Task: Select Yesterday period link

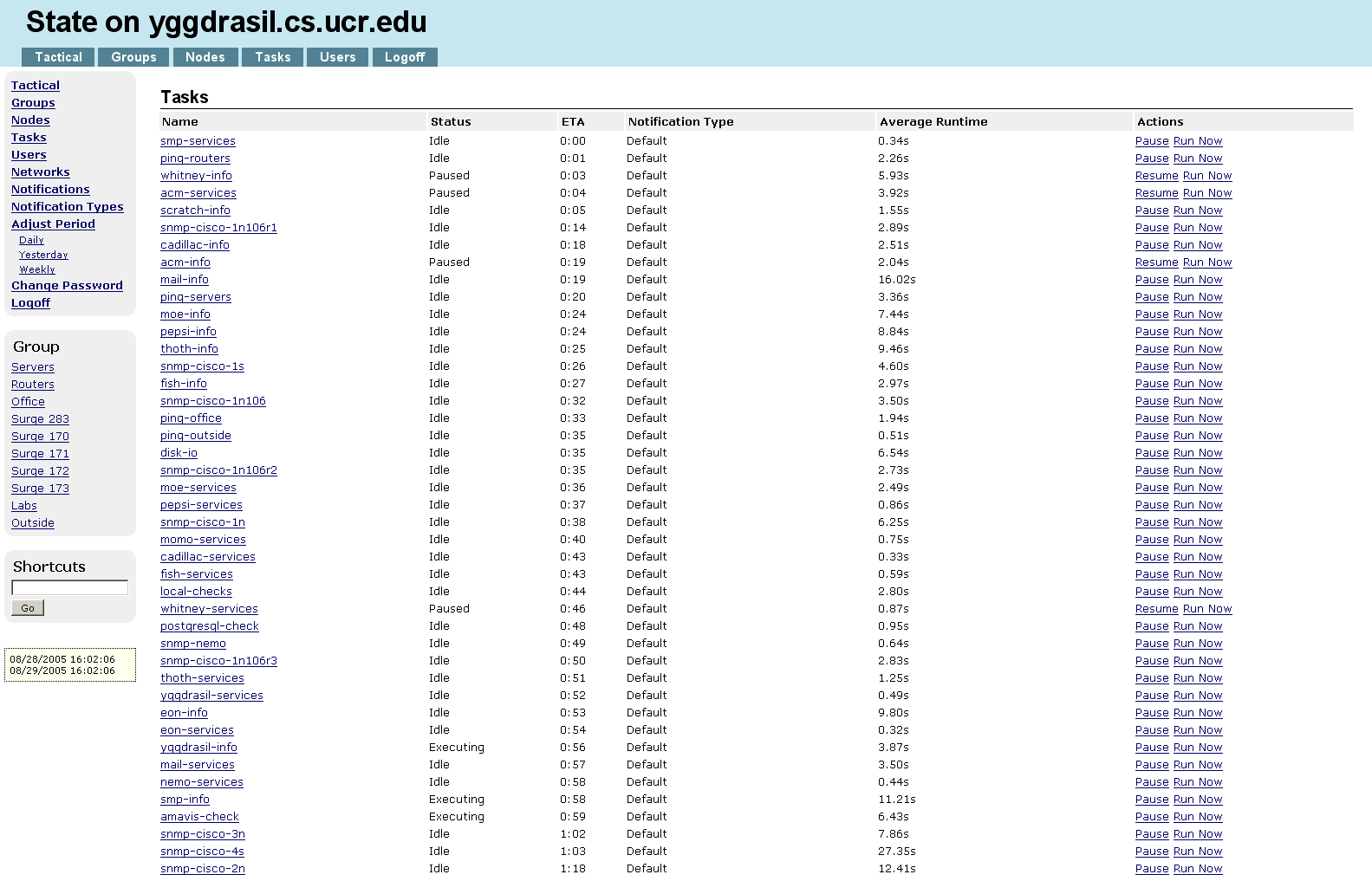Action: (x=43, y=256)
